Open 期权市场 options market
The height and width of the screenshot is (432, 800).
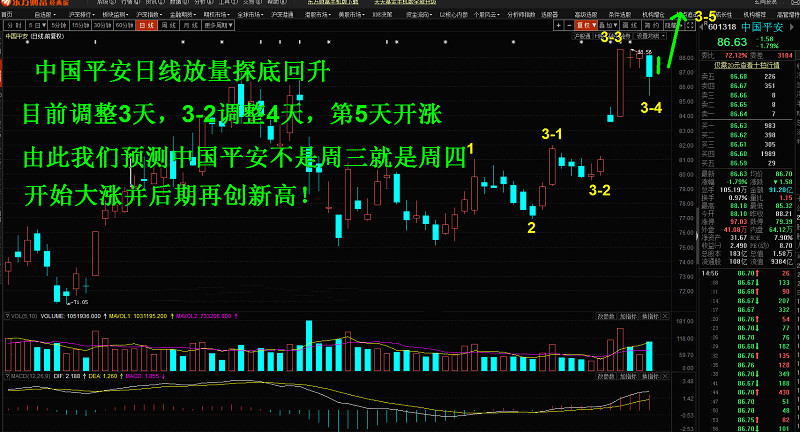tap(216, 14)
